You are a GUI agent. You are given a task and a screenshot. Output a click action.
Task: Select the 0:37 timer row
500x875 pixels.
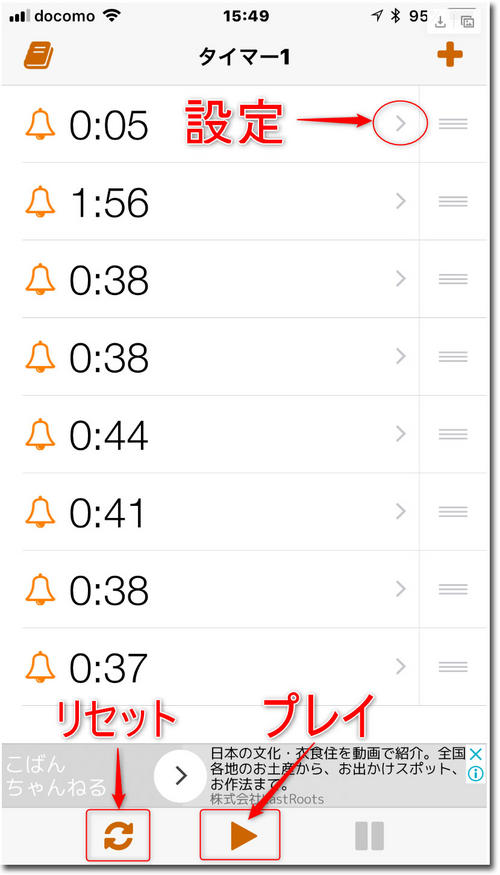pyautogui.click(x=220, y=666)
